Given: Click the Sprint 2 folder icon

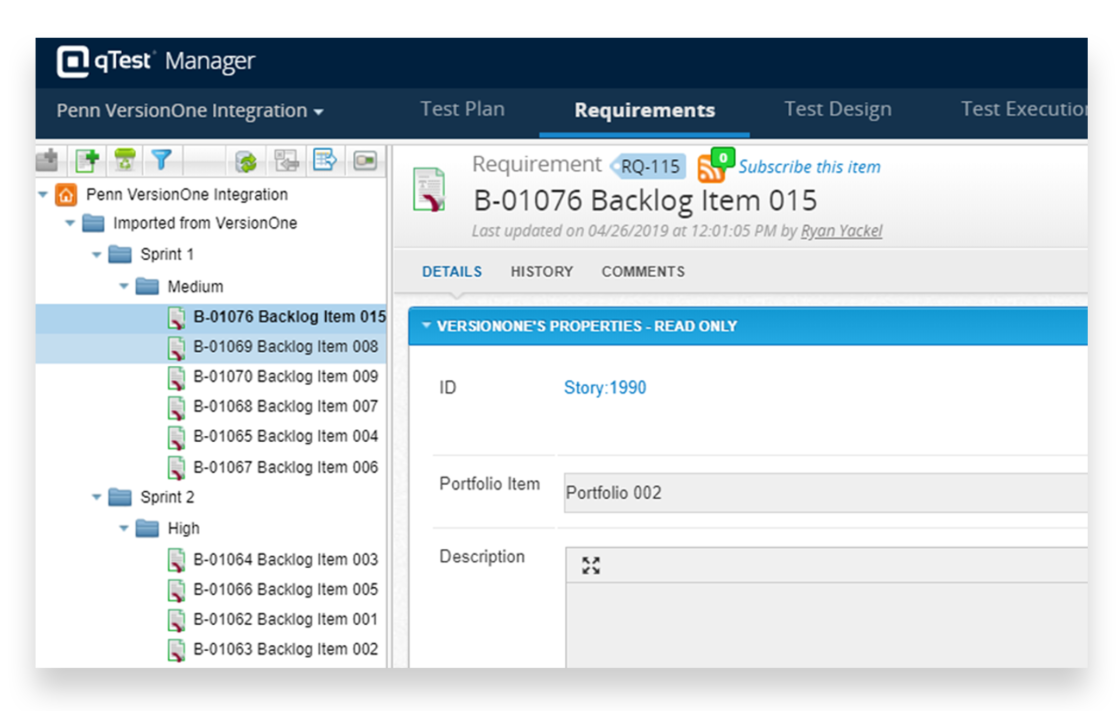Looking at the screenshot, I should click(120, 497).
